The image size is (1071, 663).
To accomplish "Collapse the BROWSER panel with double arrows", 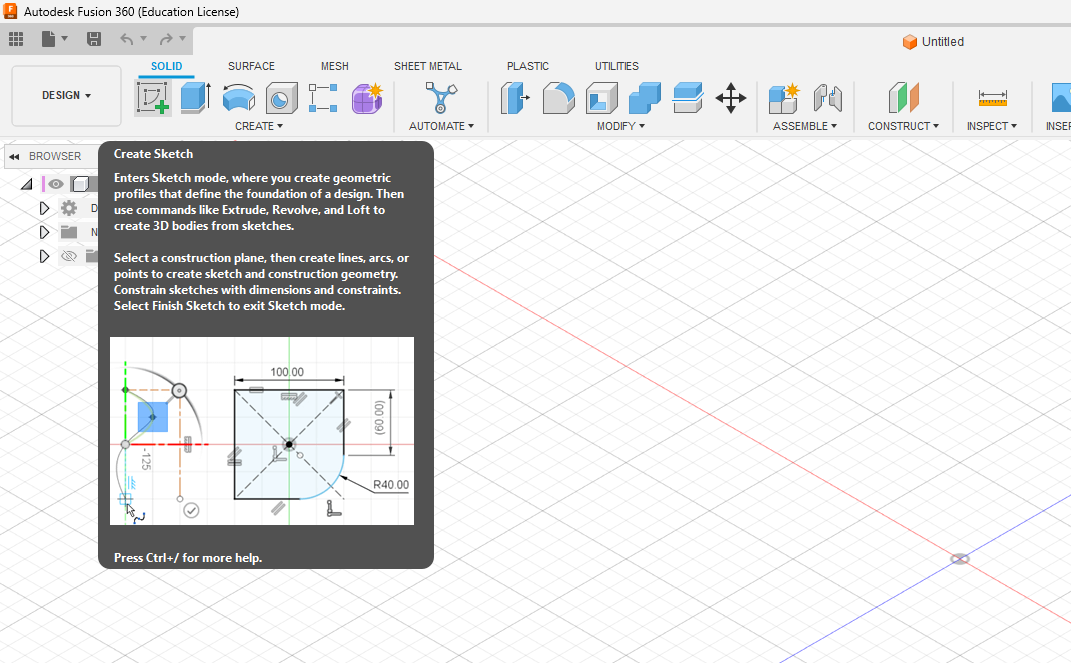I will click(14, 156).
